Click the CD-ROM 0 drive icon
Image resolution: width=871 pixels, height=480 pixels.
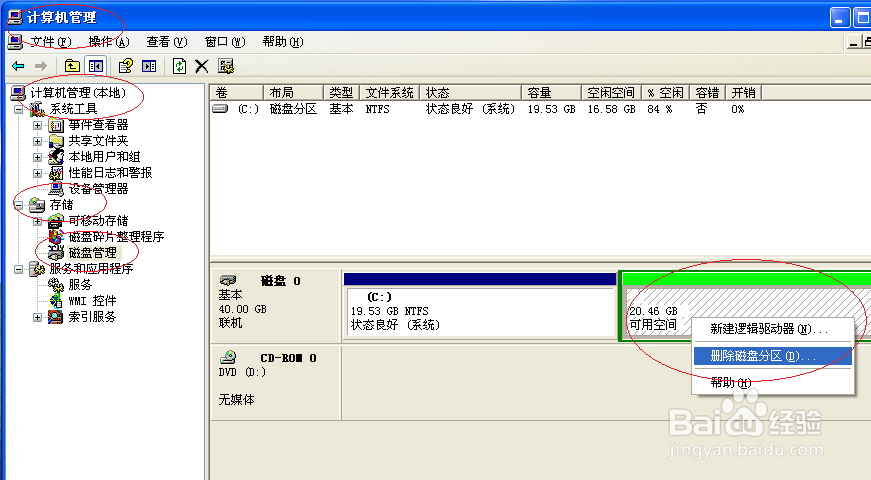coord(228,357)
